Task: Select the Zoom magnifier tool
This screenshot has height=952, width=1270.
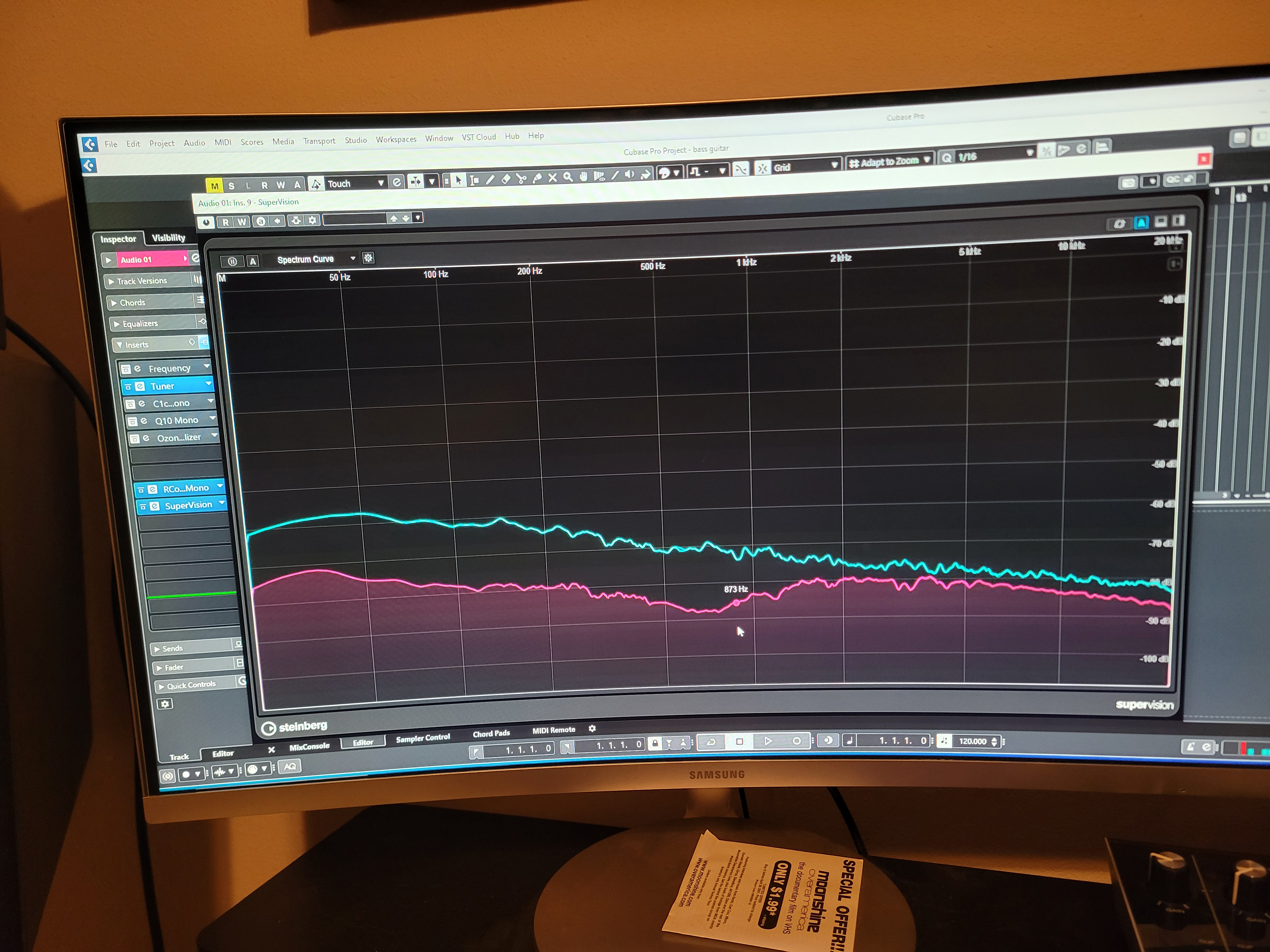Action: (568, 177)
